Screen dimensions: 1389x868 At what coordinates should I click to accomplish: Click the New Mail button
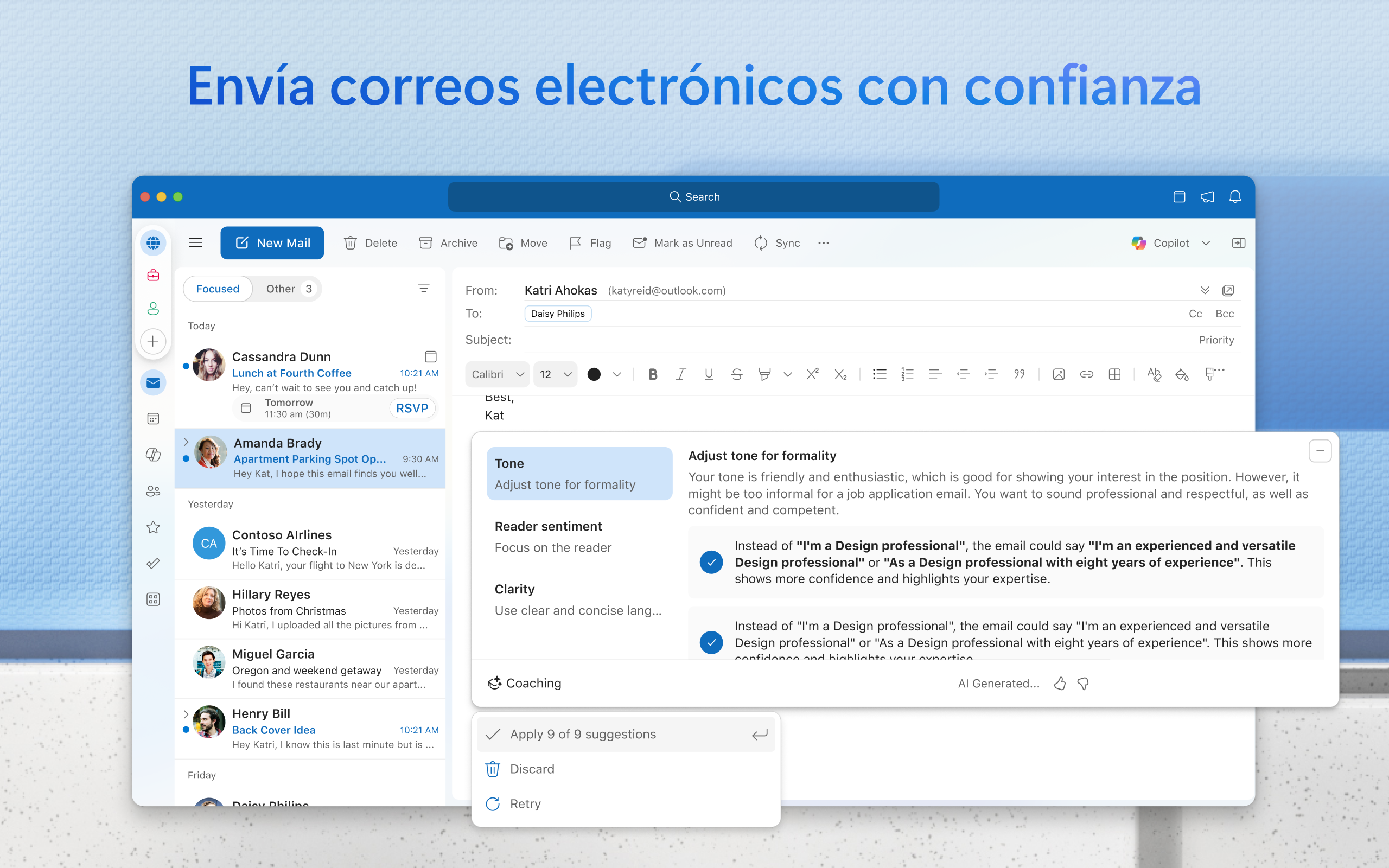click(272, 243)
